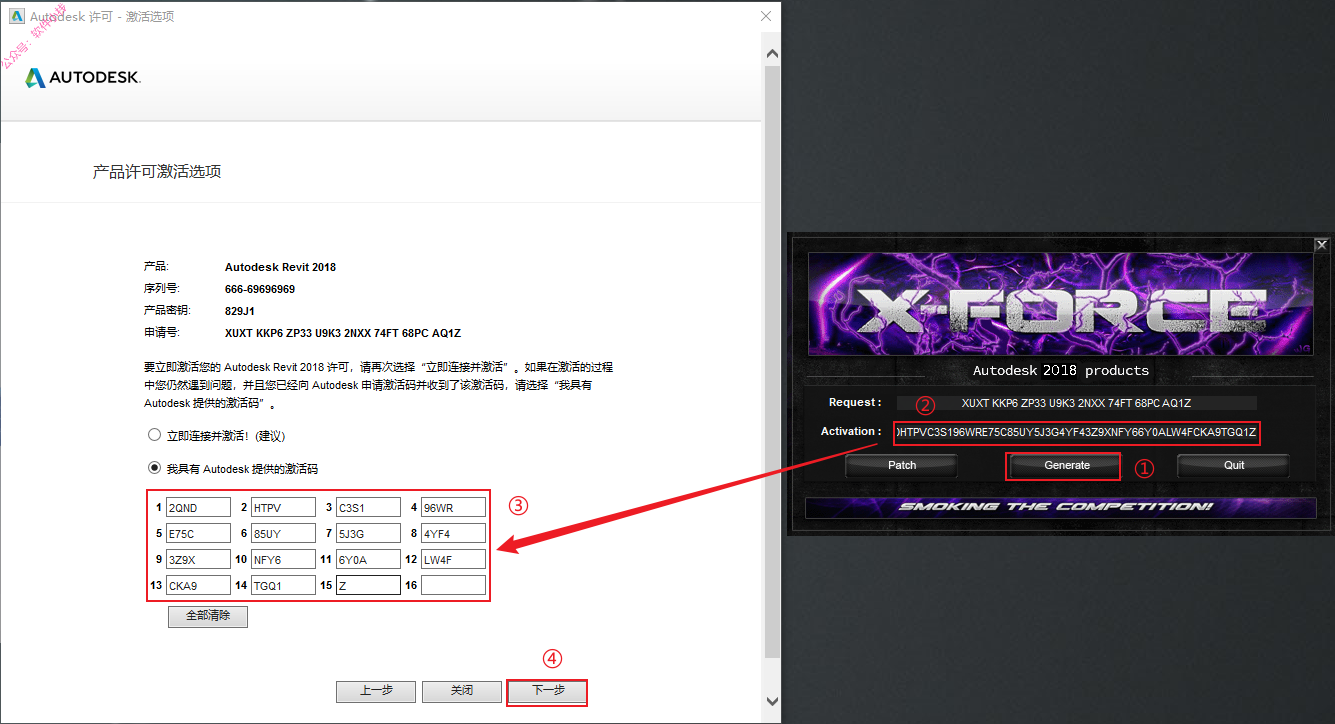Screen dimensions: 1335x724
Task: Click the '下一步' next button
Action: tap(547, 691)
